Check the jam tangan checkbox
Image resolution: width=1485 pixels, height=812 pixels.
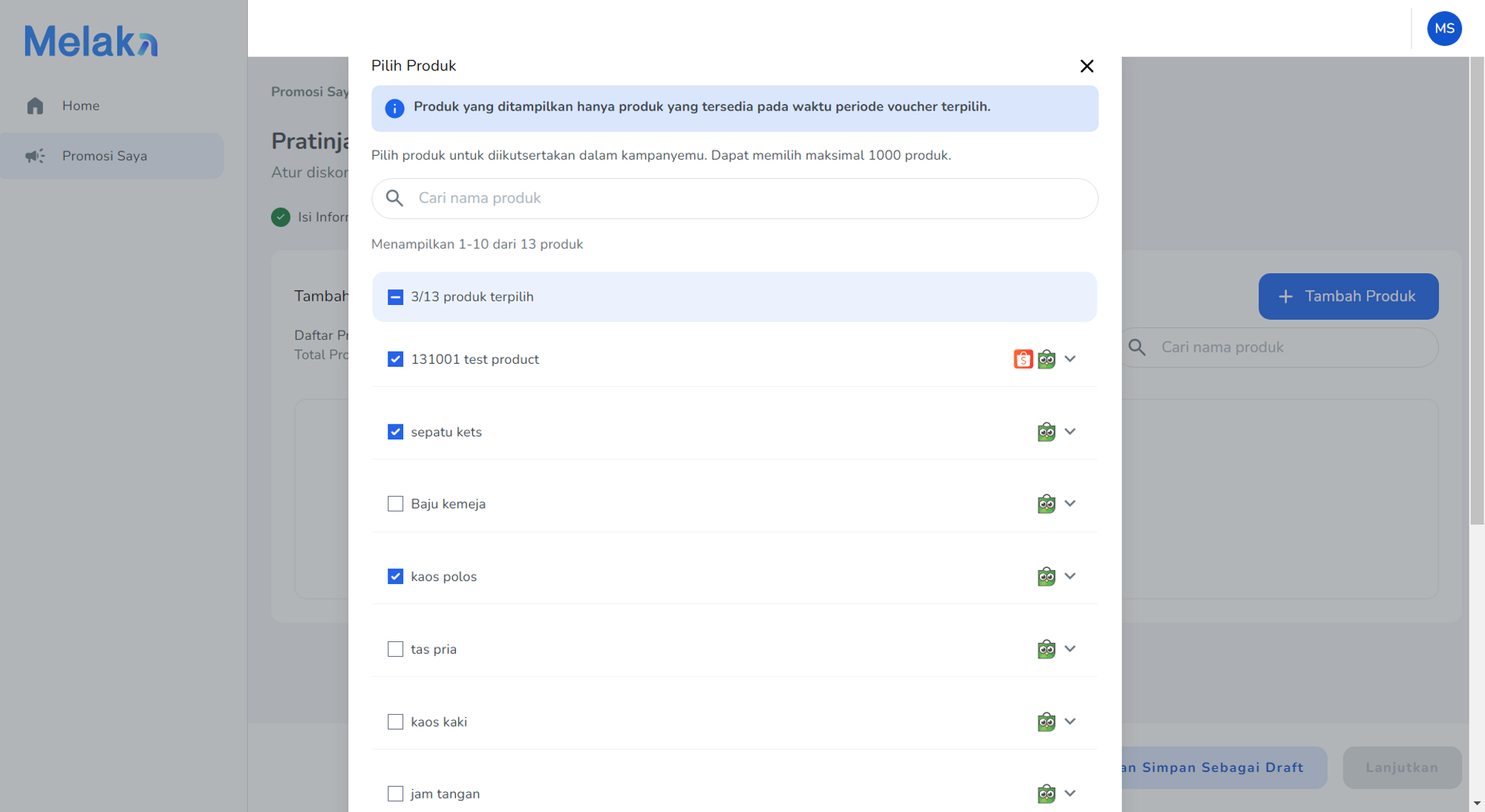395,794
